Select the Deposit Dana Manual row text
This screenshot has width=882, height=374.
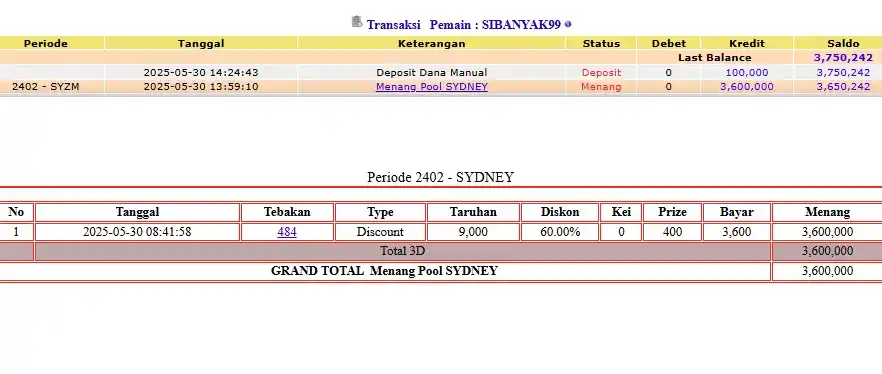(x=431, y=73)
